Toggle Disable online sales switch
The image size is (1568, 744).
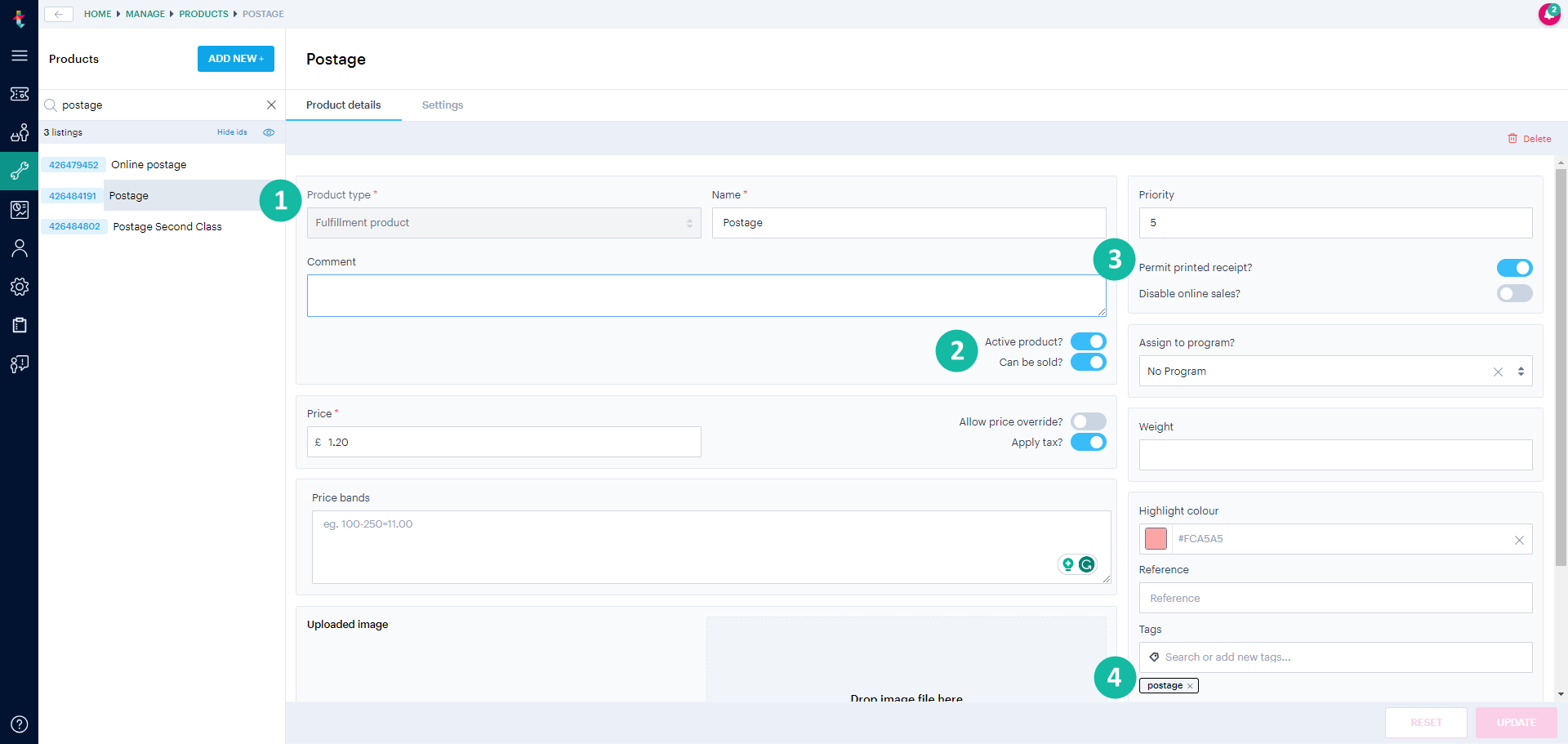click(x=1514, y=293)
